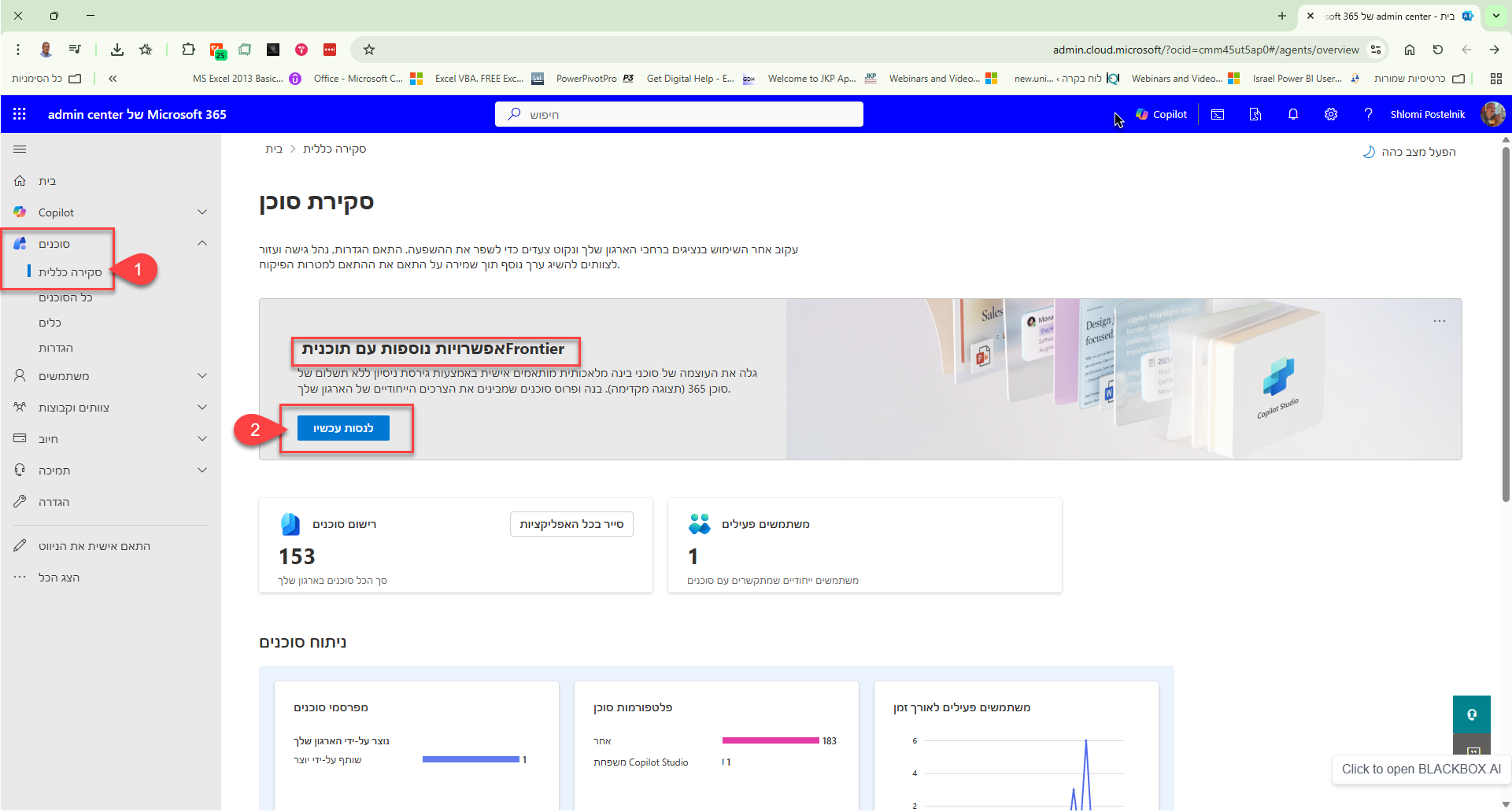The width and height of the screenshot is (1512, 812).
Task: Click the Shlomi Postelnik profile picture
Action: click(1492, 114)
